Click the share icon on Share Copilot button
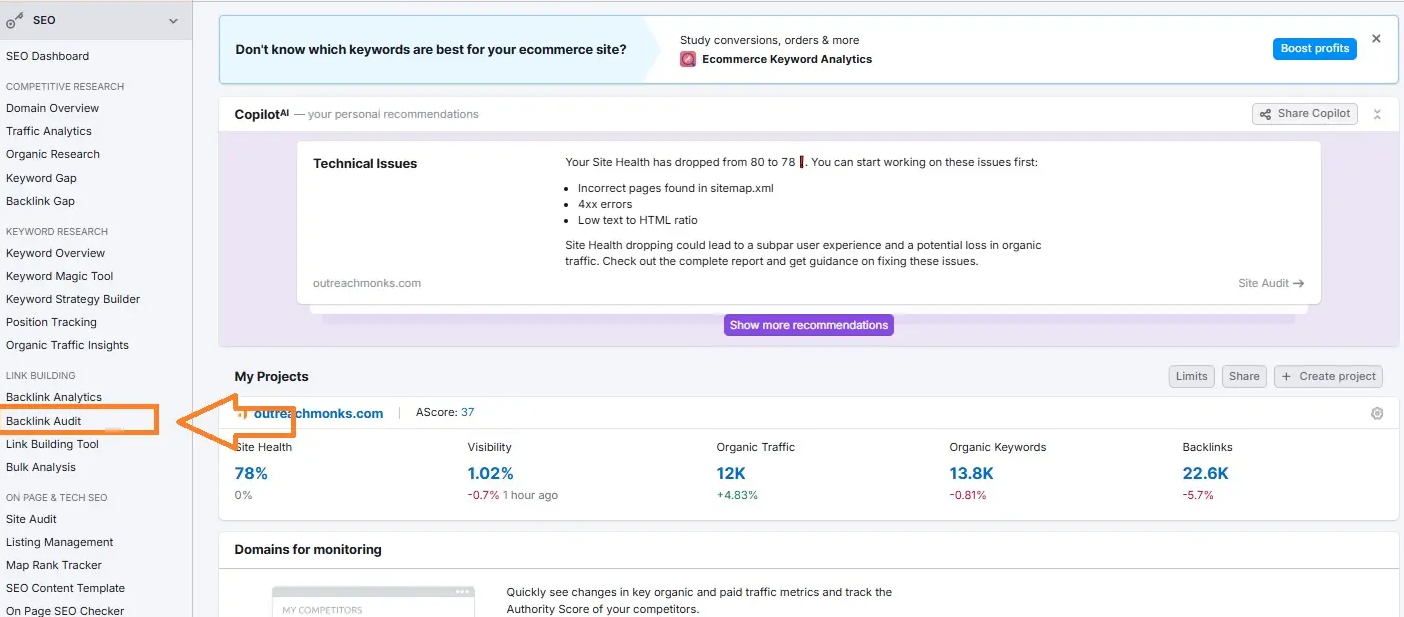1404x617 pixels. [x=1265, y=113]
